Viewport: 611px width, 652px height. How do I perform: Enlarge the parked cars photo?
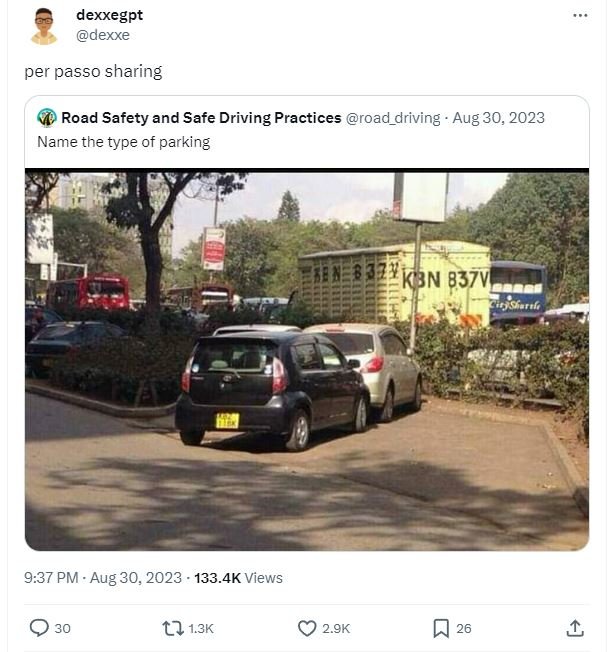306,360
